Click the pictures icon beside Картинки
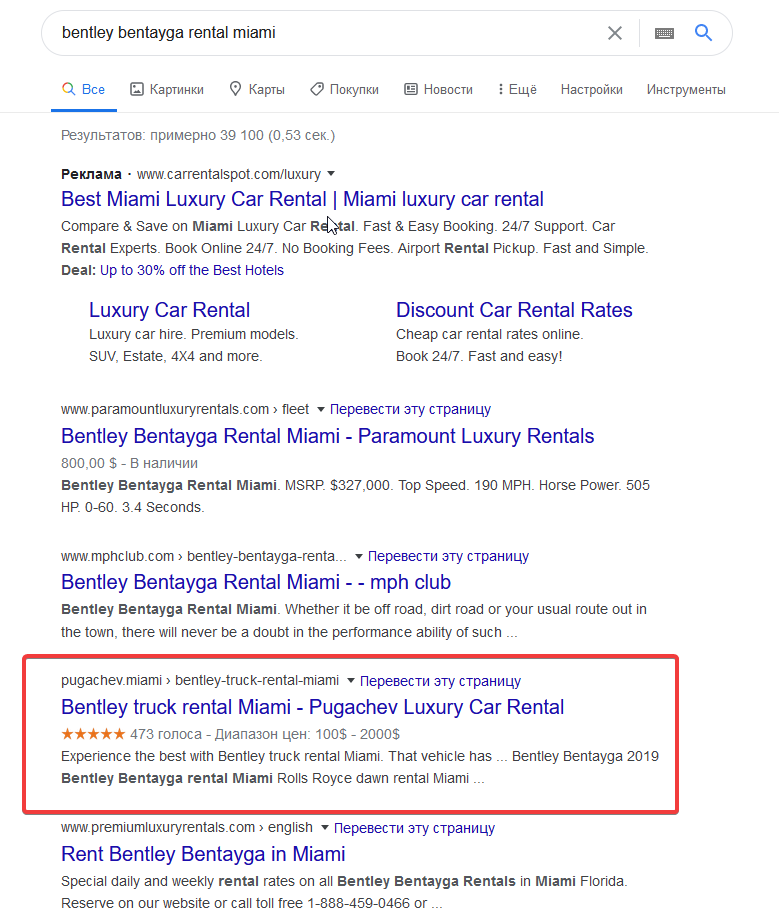The width and height of the screenshot is (779, 921). 137,89
